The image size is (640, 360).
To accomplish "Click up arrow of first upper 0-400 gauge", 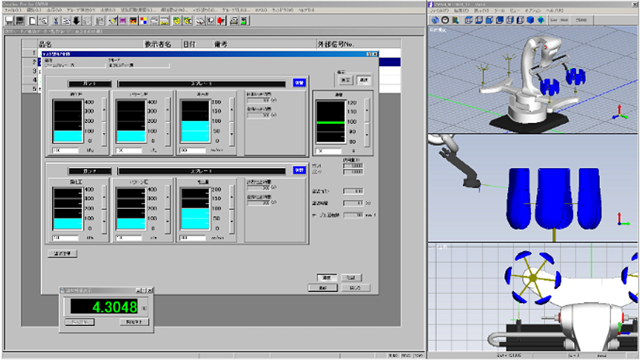I will [104, 109].
